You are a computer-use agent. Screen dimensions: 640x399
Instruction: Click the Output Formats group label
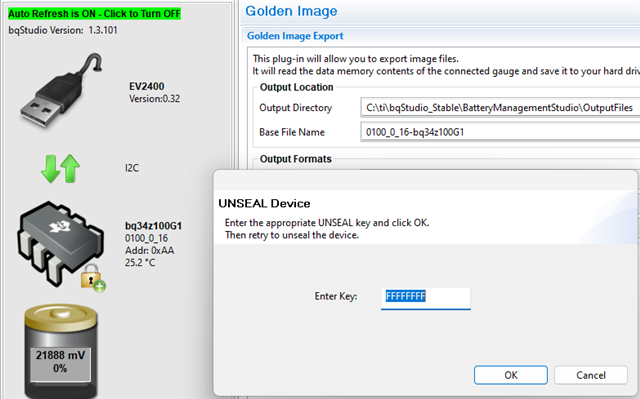click(x=296, y=159)
